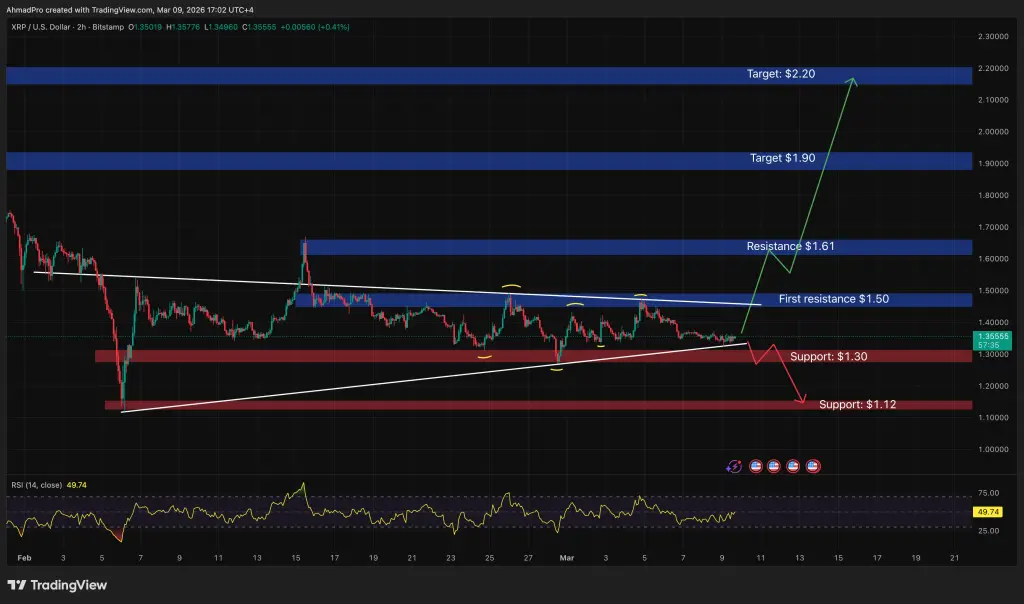Select the First resistance $1.50 label
This screenshot has height=604, width=1024.
click(833, 298)
